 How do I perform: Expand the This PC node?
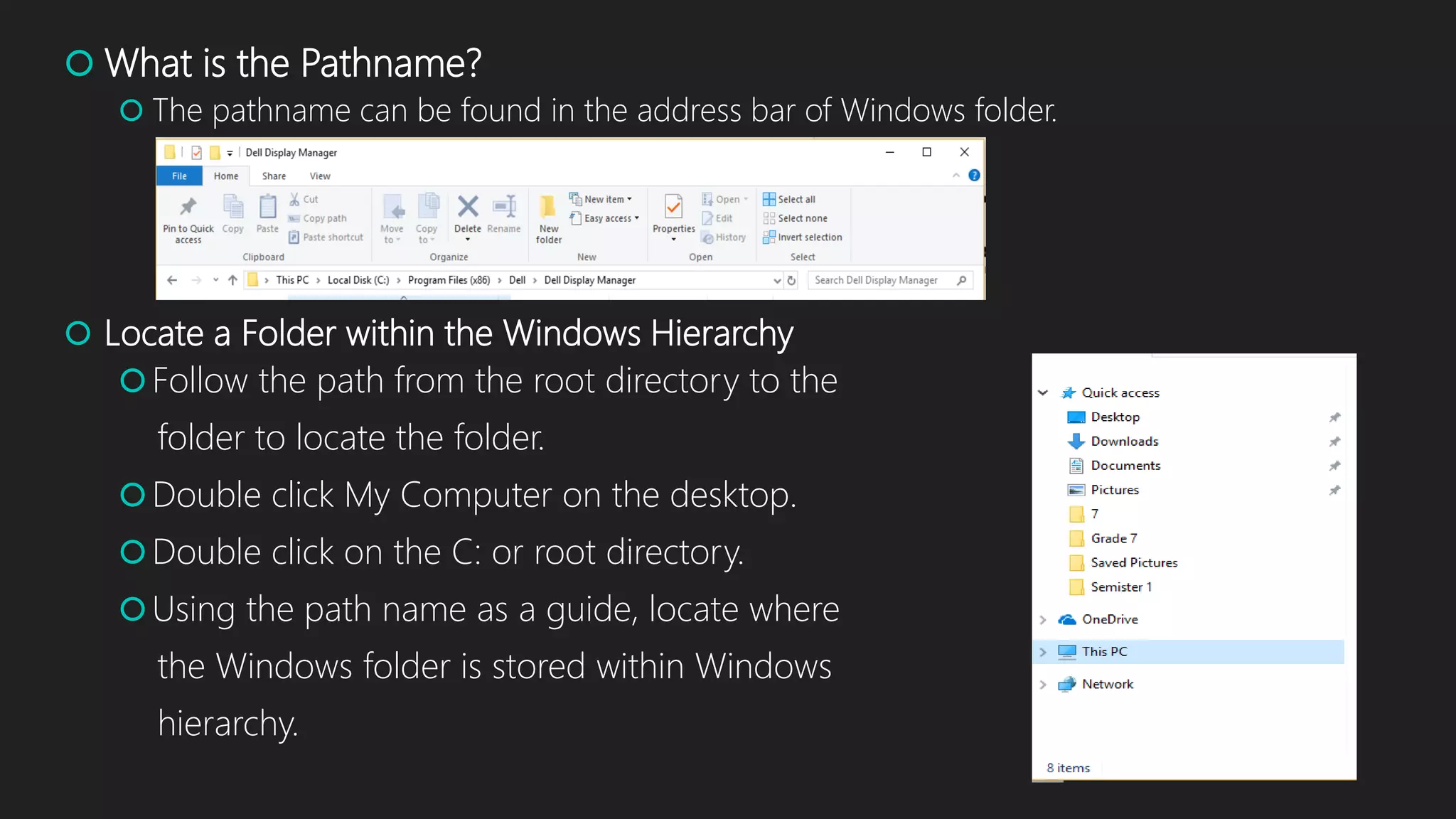click(x=1043, y=651)
